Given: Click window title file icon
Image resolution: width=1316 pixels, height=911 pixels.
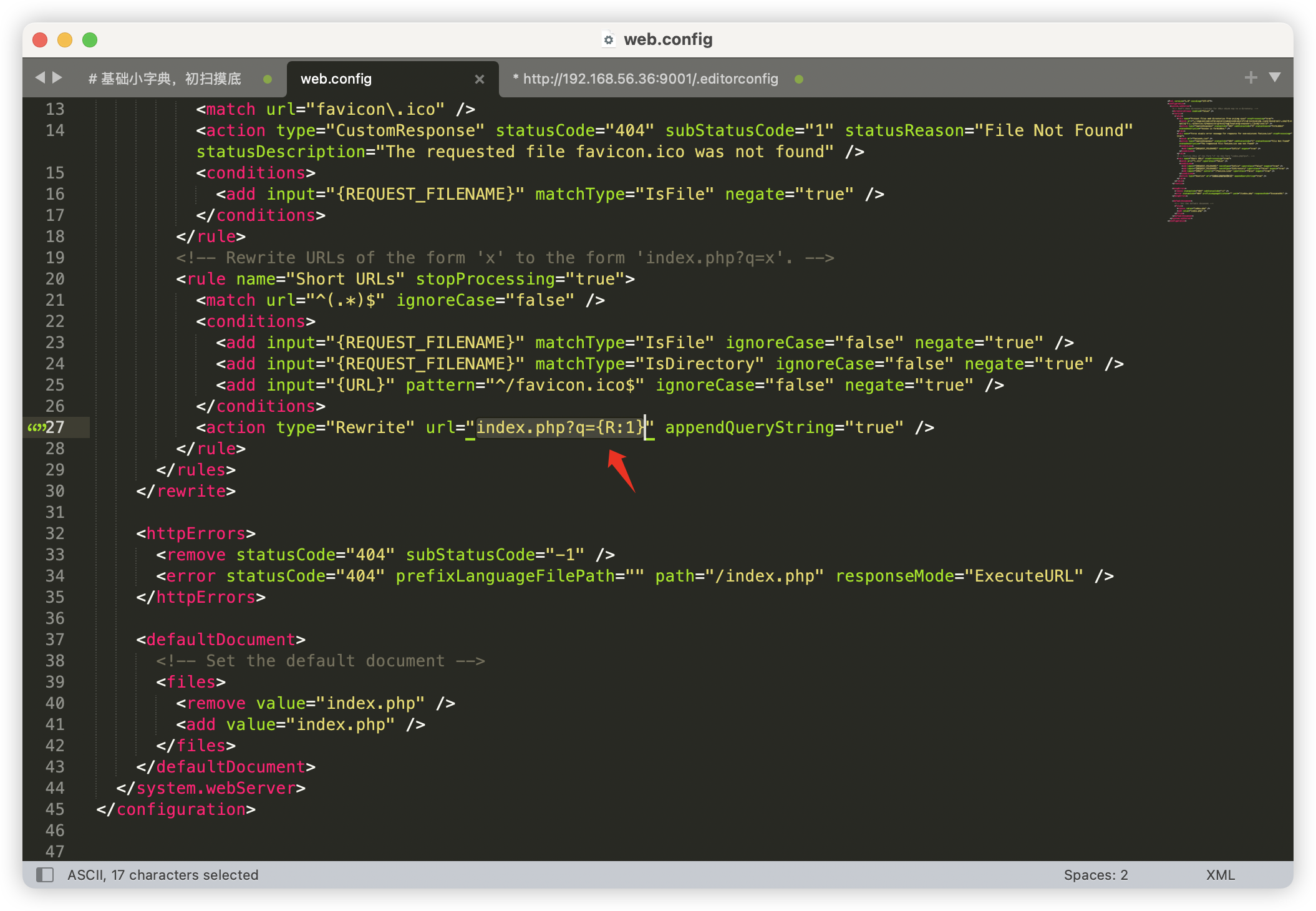Looking at the screenshot, I should click(609, 39).
